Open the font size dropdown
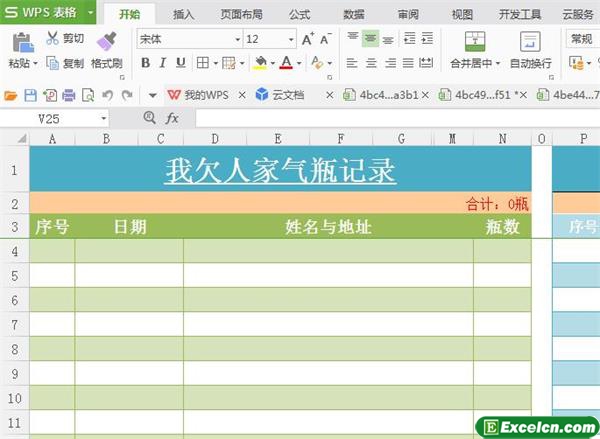Image resolution: width=600 pixels, height=439 pixels. click(290, 39)
